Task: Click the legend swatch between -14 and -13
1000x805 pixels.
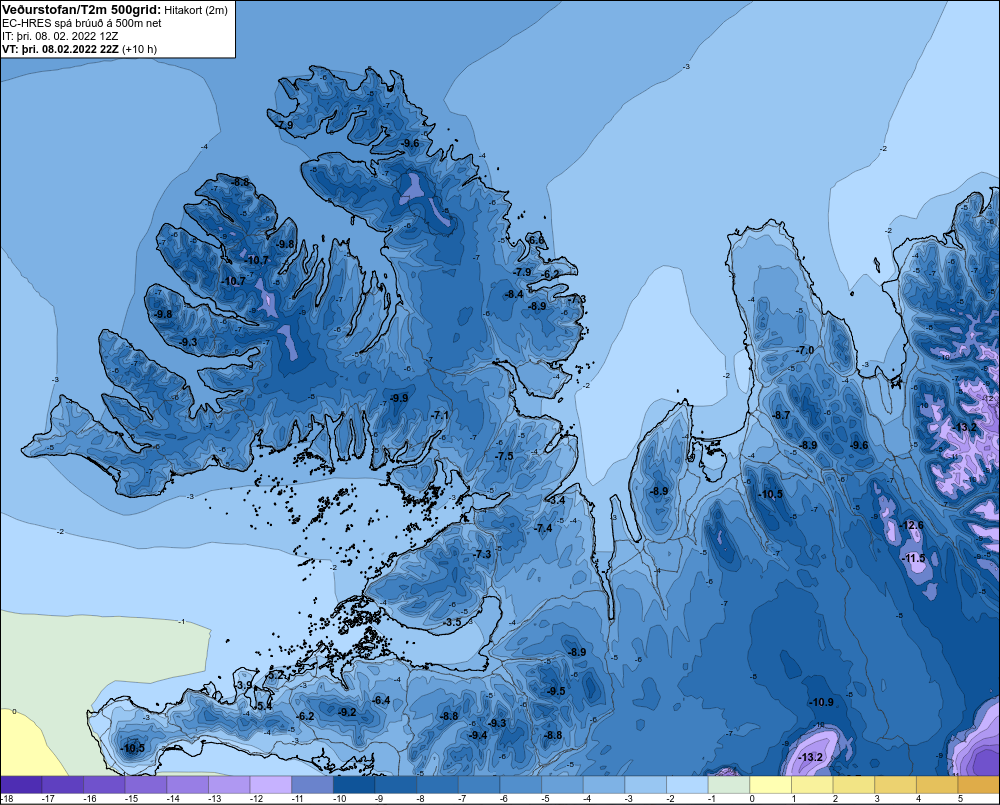Action: point(188,785)
